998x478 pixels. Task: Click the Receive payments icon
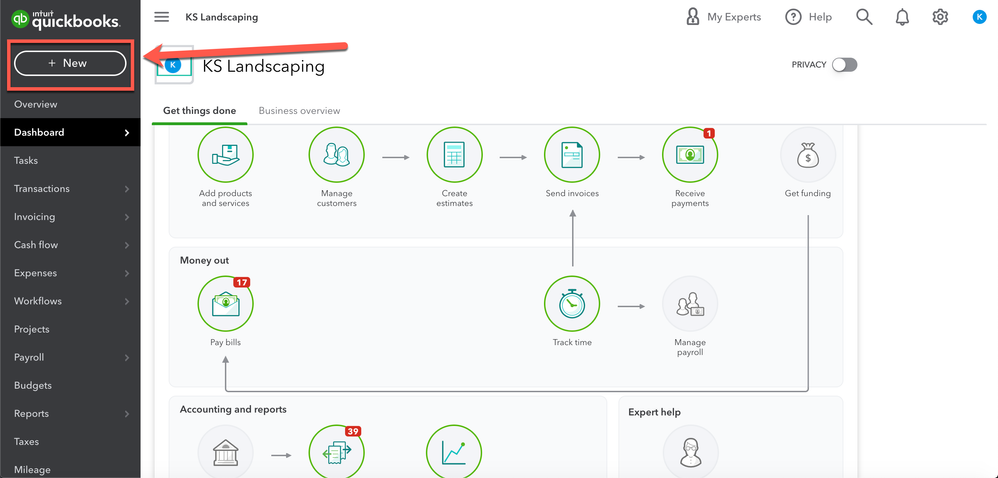coord(690,155)
